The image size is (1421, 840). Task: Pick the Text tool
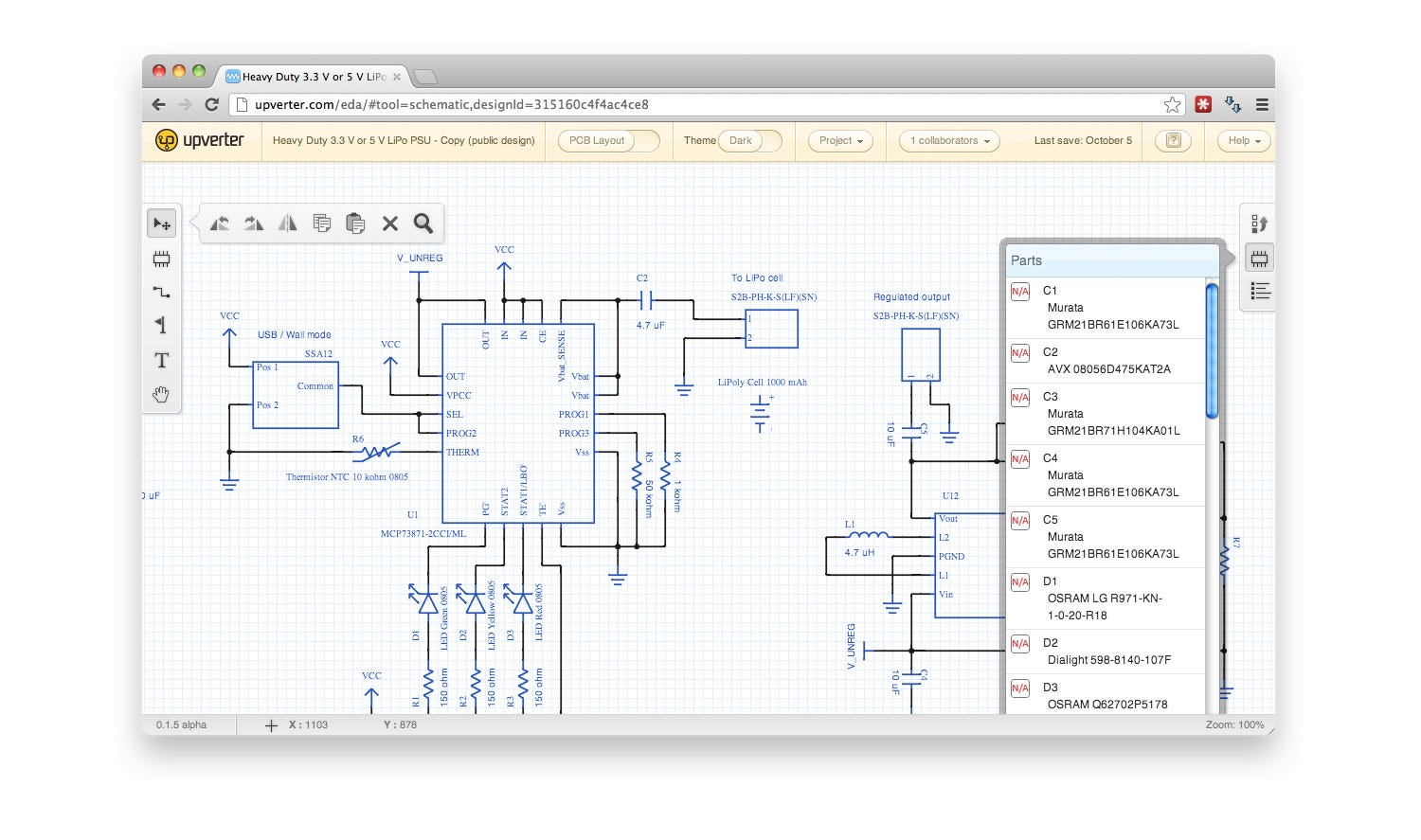(161, 360)
